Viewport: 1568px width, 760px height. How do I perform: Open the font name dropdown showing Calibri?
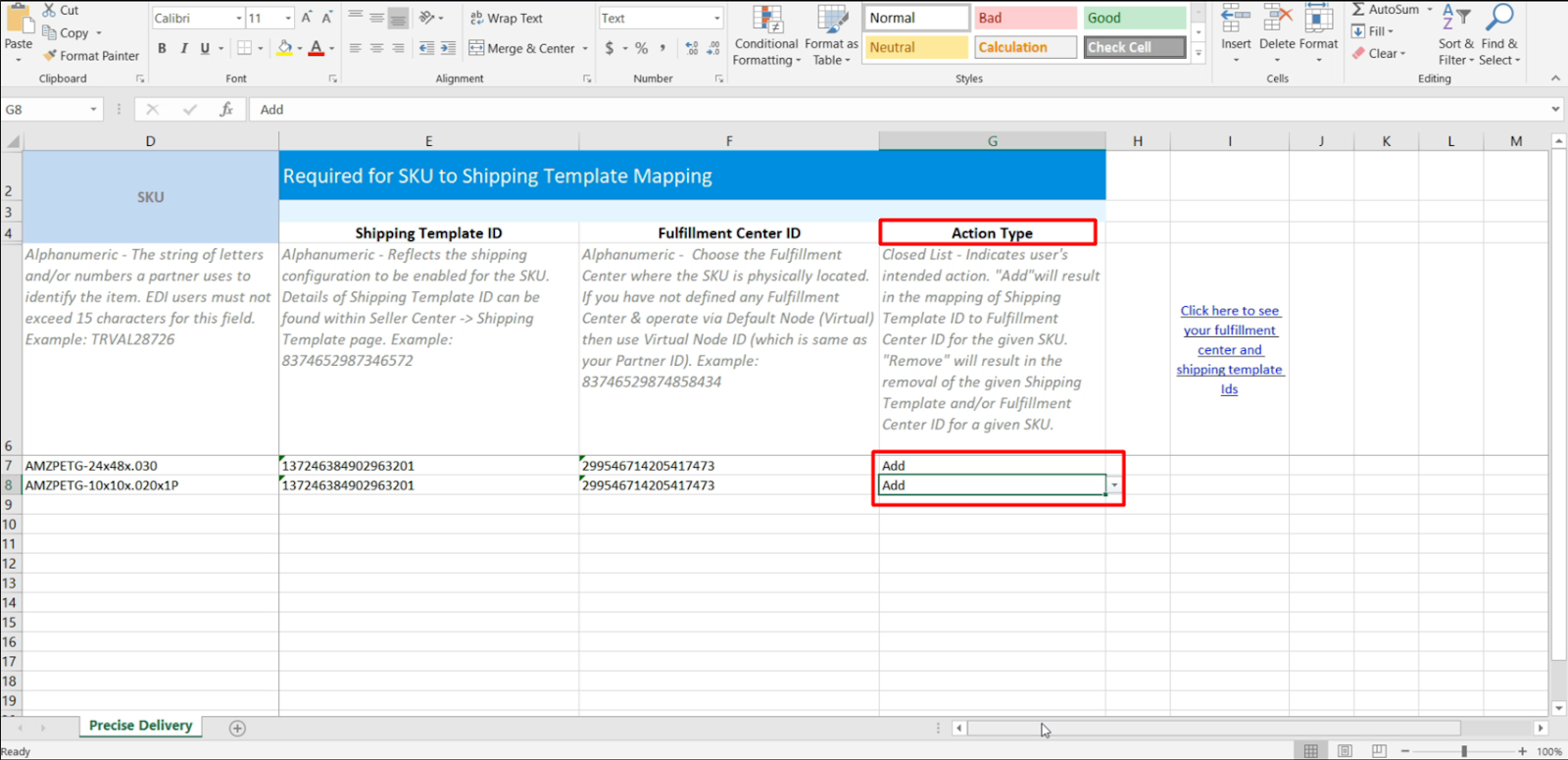pyautogui.click(x=239, y=18)
